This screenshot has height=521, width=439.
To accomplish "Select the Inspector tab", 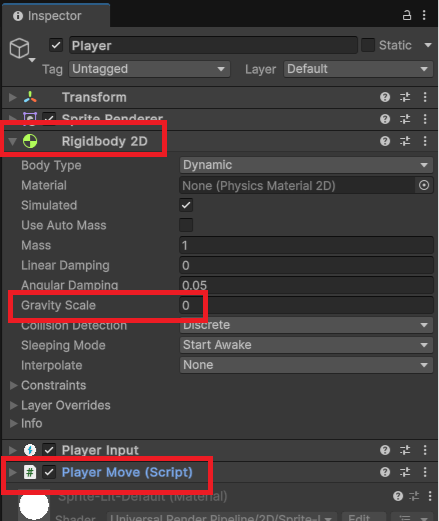I will pyautogui.click(x=47, y=16).
